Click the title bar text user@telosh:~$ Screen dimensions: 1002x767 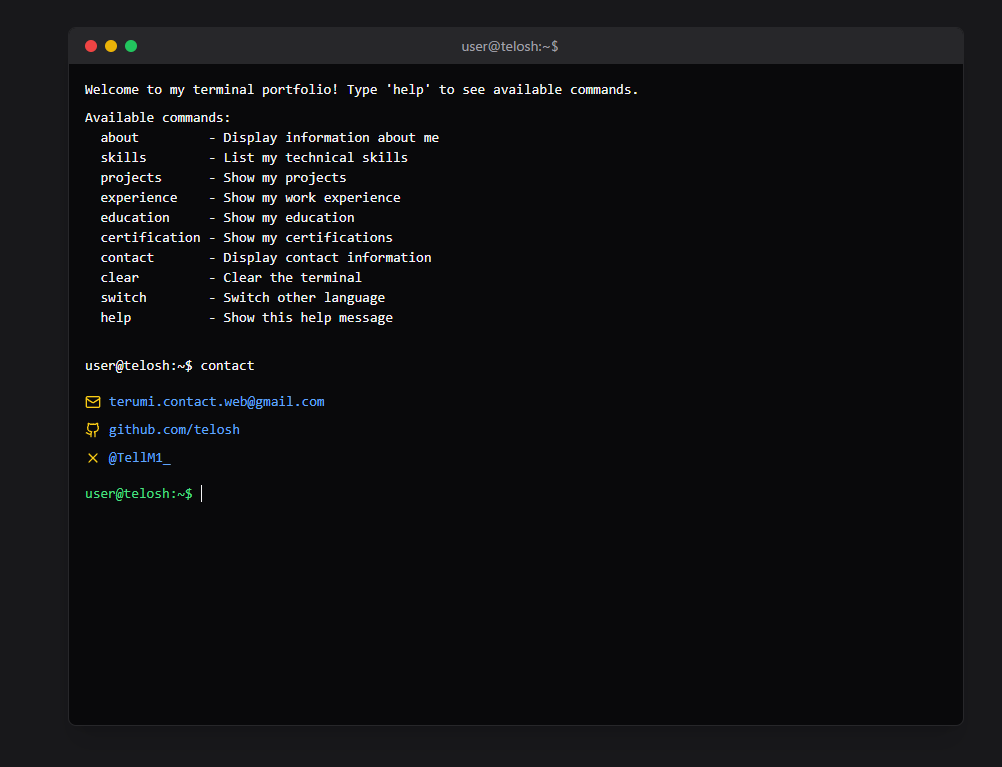click(x=509, y=47)
